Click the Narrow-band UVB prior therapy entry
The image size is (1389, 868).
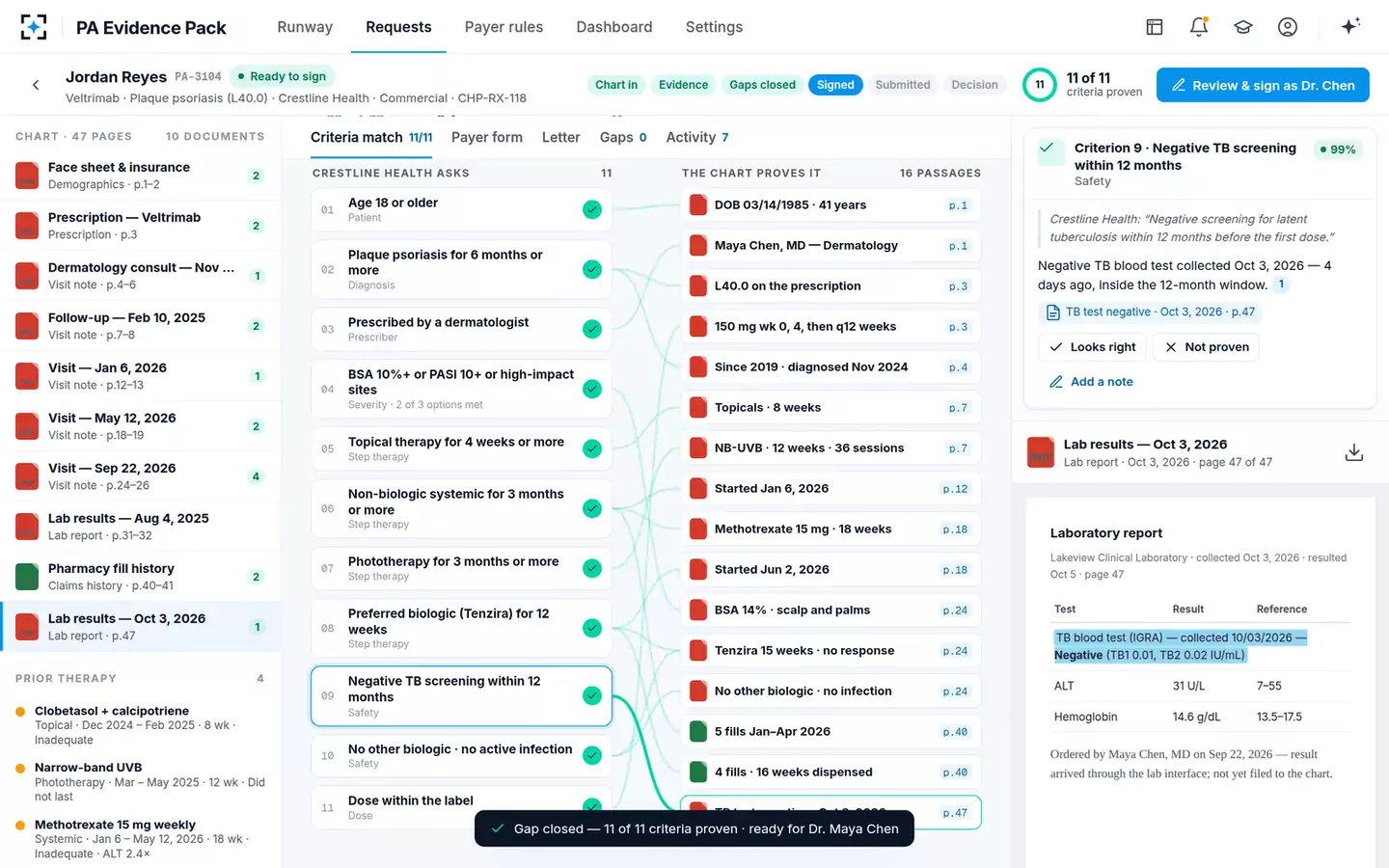[141, 781]
